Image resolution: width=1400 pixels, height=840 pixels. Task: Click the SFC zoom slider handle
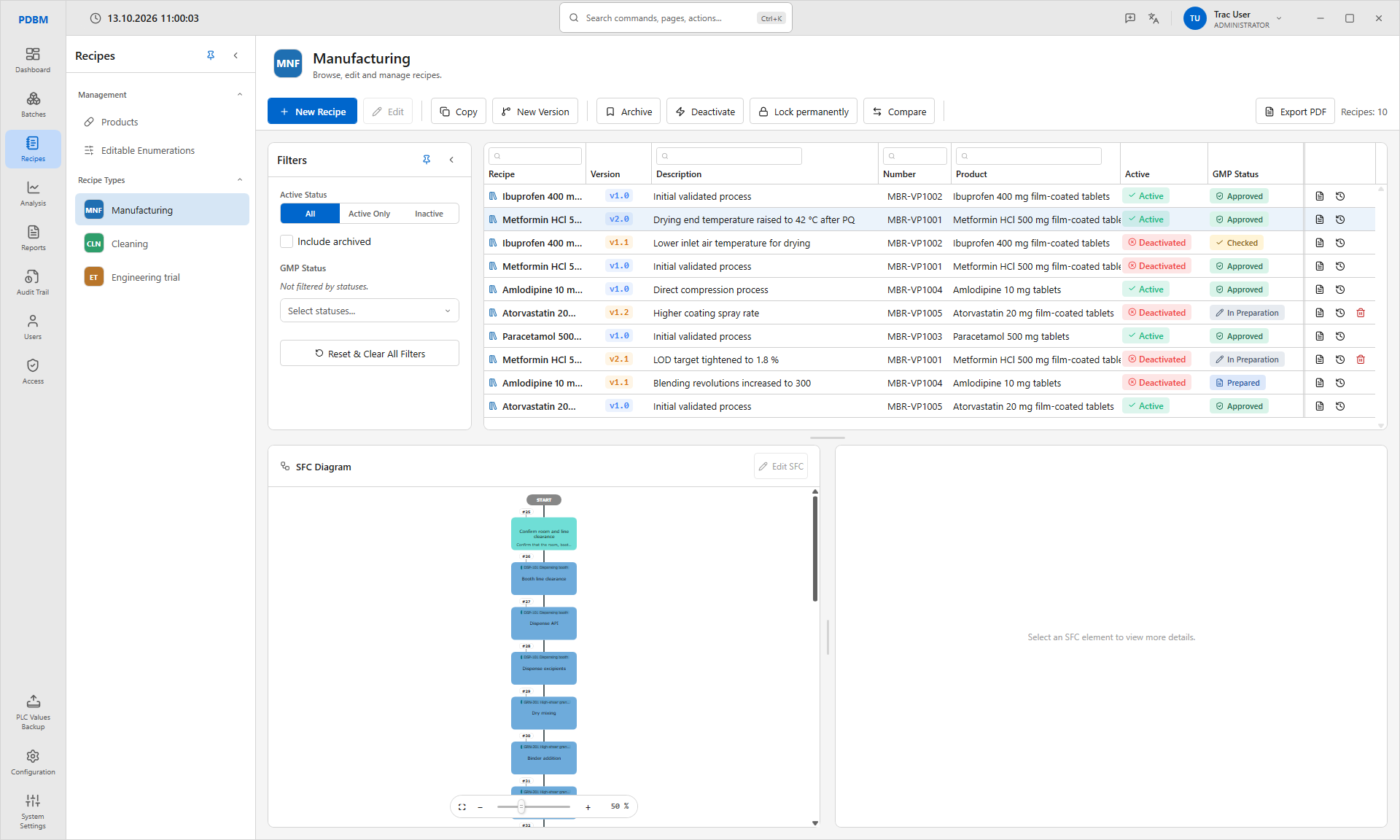(521, 806)
